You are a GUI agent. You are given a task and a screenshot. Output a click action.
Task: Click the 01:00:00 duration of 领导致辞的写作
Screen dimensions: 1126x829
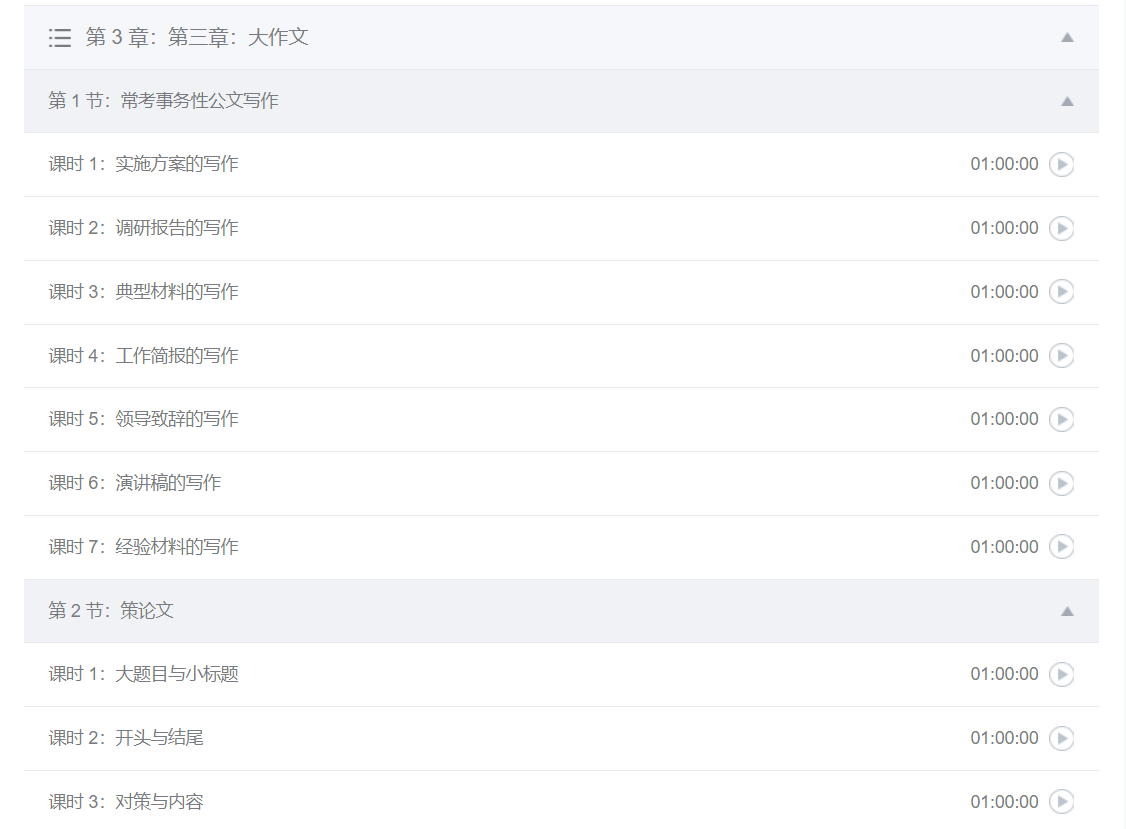(1005, 419)
